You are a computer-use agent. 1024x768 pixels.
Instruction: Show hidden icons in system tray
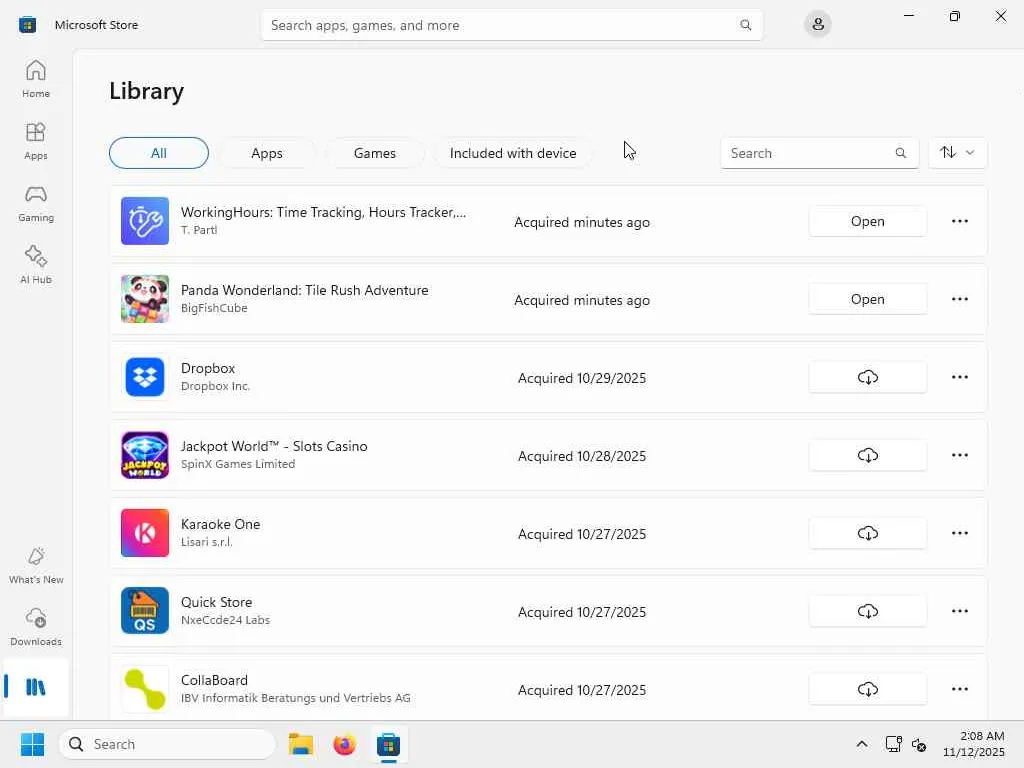(861, 744)
